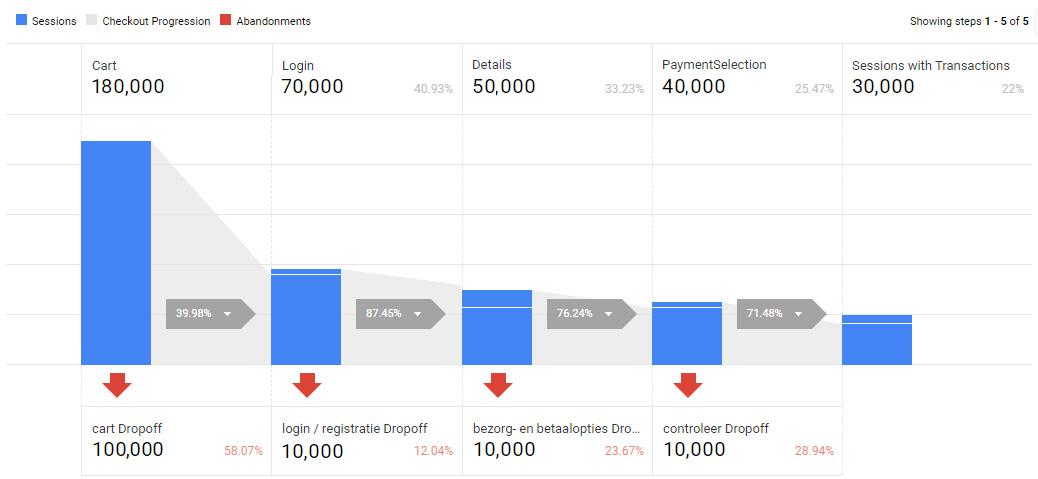Select the Sessions with Transactions bar
Screen dimensions: 1038x479
pos(876,340)
